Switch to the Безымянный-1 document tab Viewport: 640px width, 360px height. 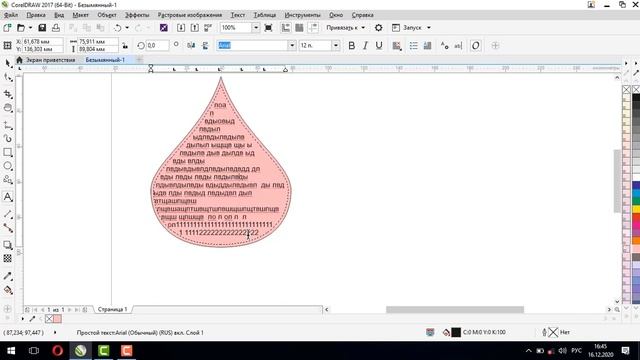click(x=105, y=60)
